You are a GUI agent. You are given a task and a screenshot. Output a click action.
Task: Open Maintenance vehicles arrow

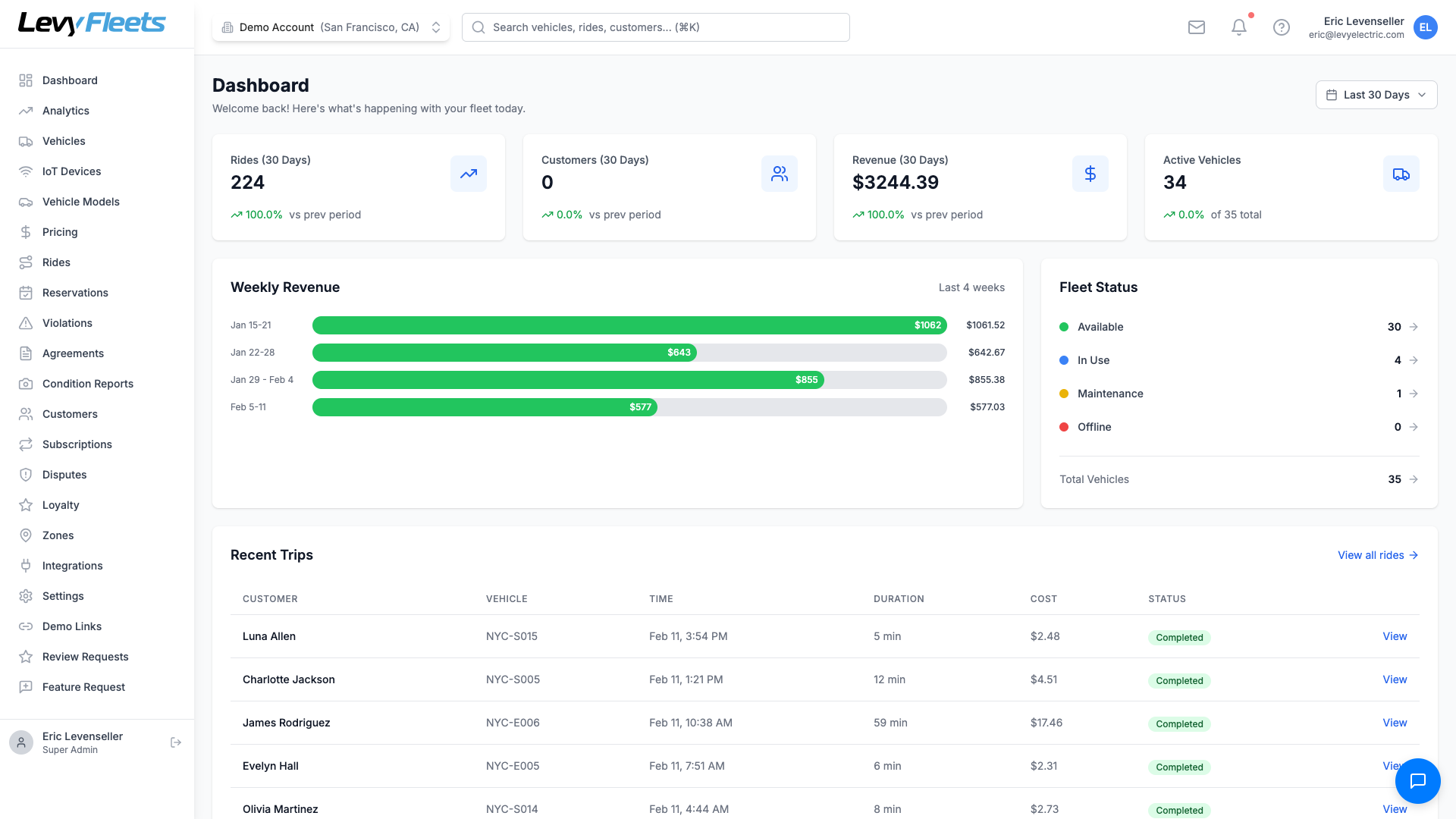pyautogui.click(x=1414, y=394)
